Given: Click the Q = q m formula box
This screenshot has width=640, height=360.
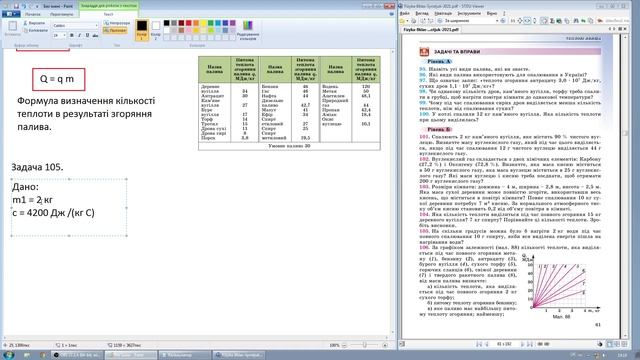Looking at the screenshot, I should (x=59, y=79).
